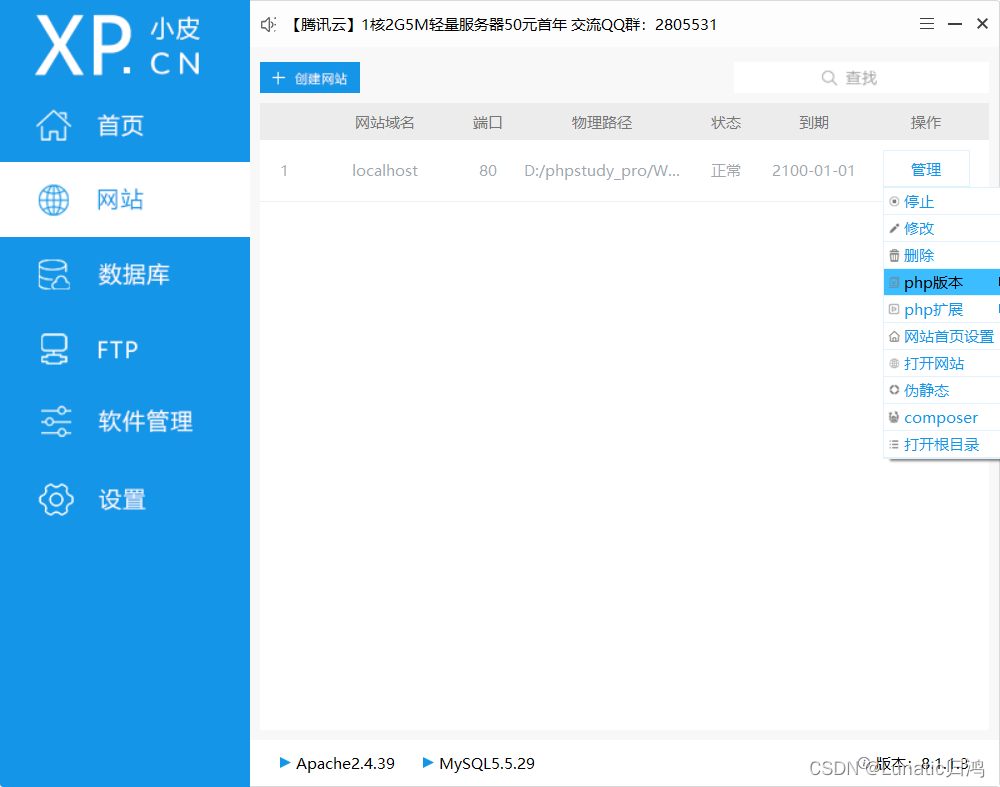Click the globe icon beside 网站
The image size is (1000, 787).
tap(54, 200)
